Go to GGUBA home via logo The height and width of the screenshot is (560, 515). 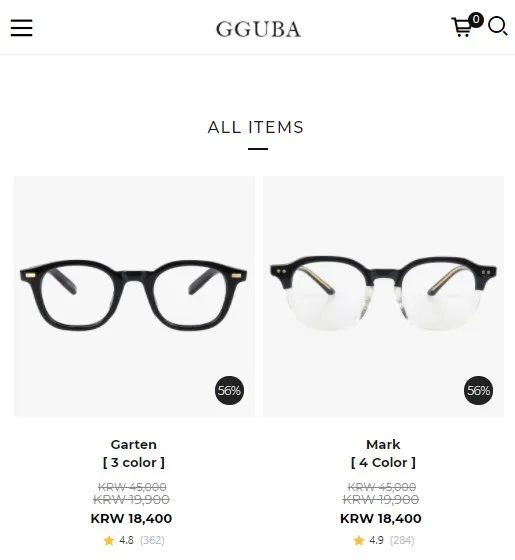point(258,29)
